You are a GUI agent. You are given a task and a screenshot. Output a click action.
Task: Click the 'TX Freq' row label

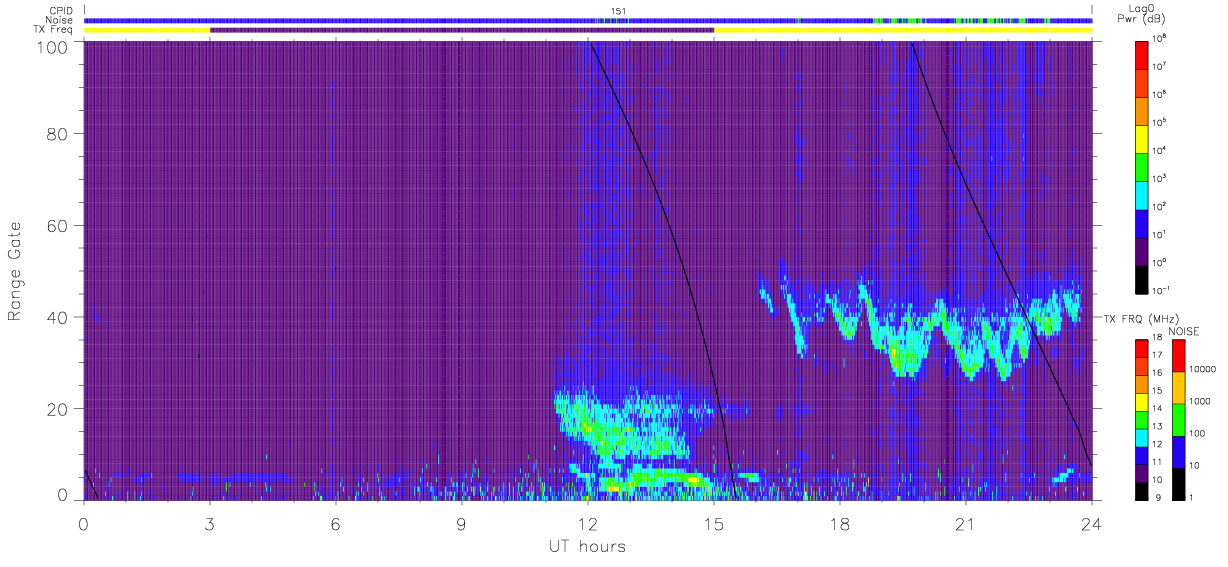54,30
